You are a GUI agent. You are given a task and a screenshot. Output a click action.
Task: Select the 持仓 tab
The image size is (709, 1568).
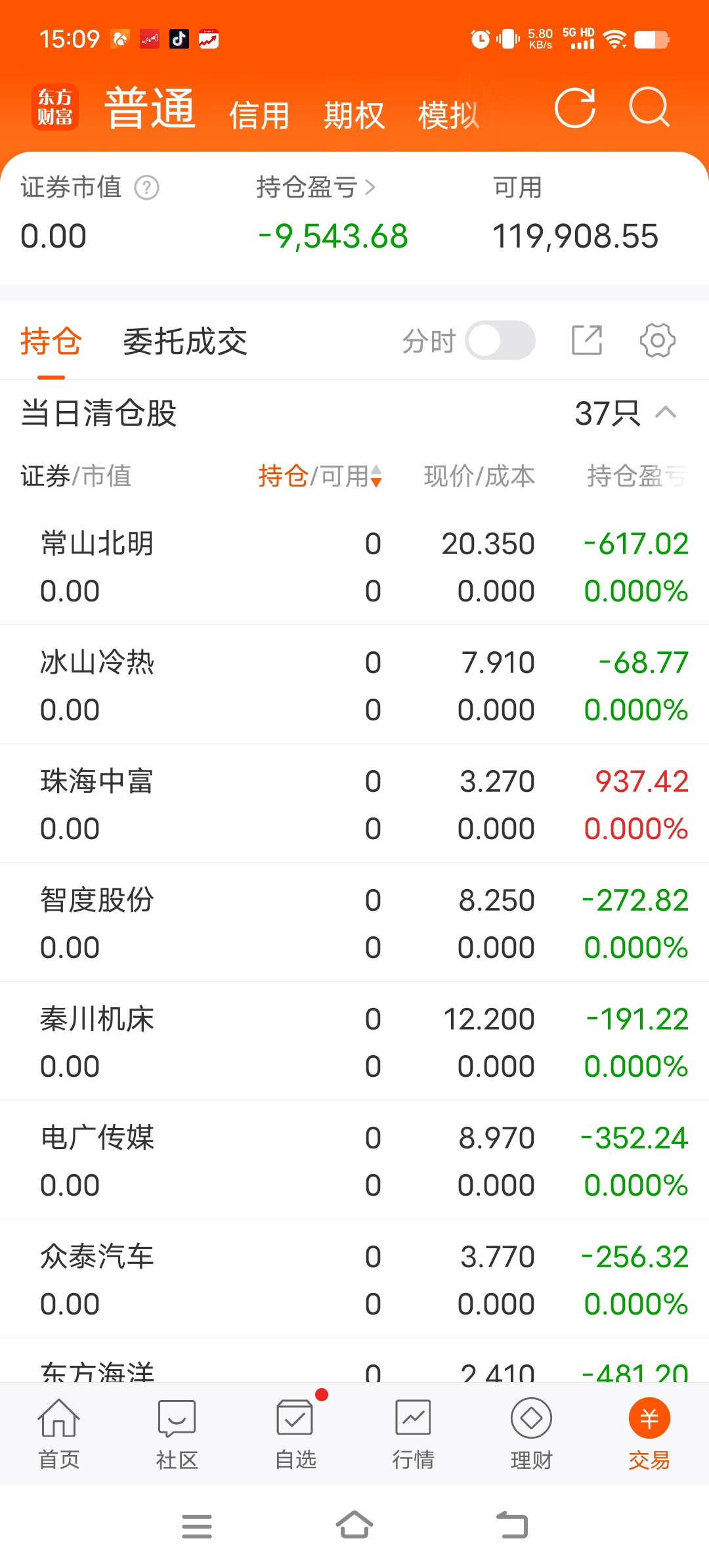click(51, 341)
